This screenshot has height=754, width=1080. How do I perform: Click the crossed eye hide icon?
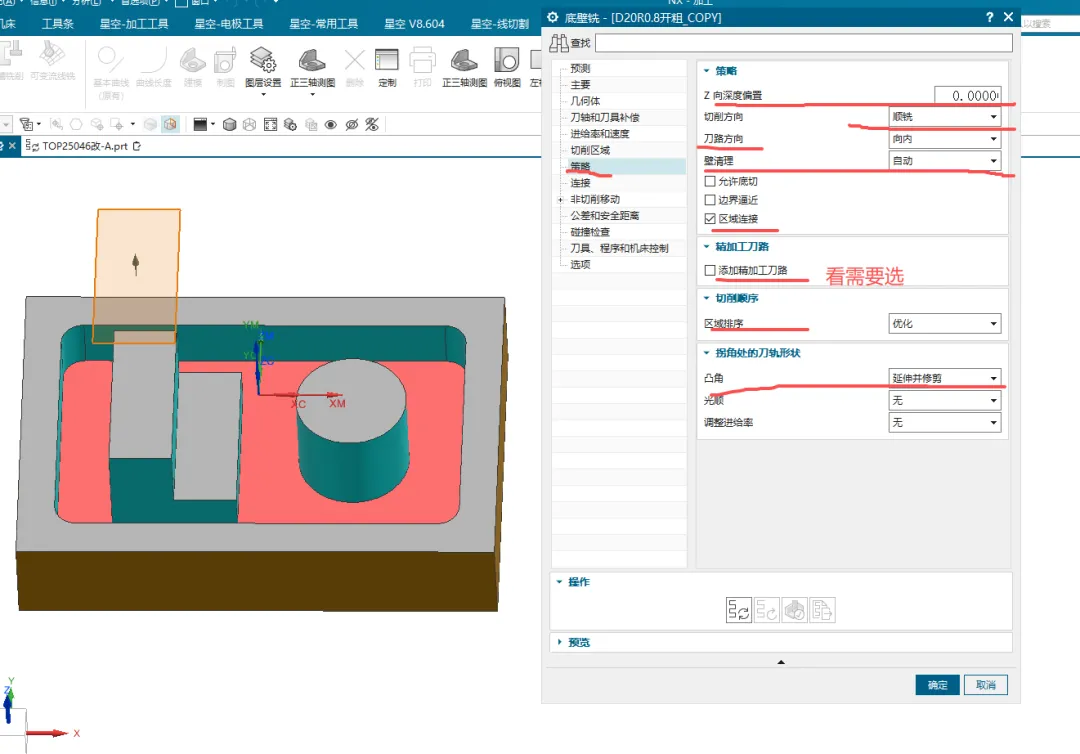click(352, 125)
